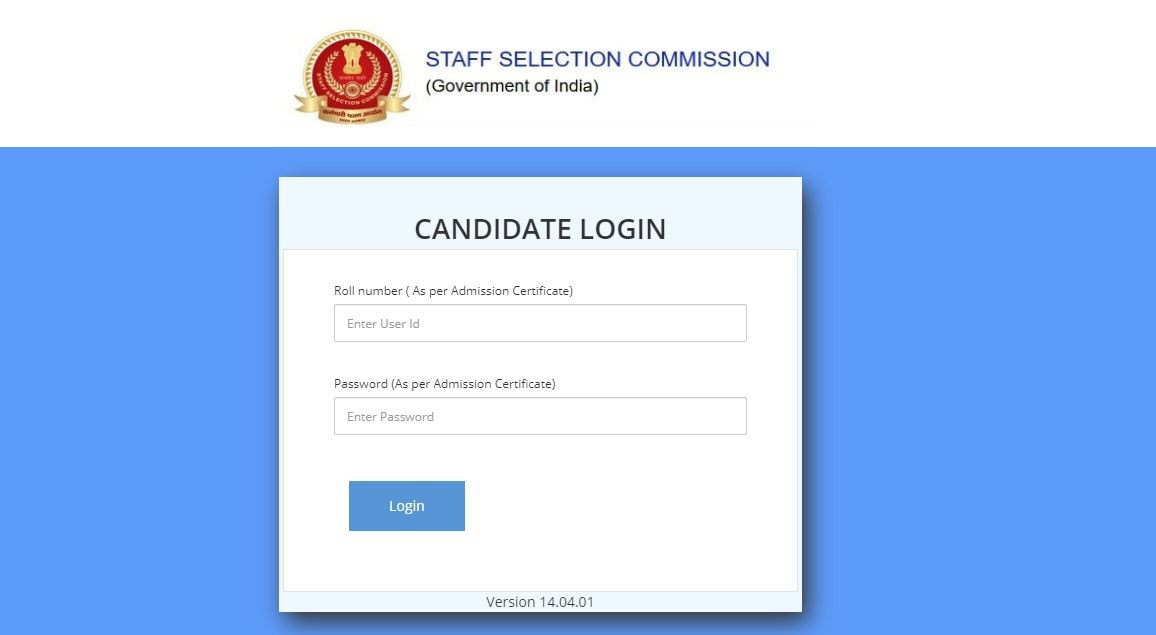1156x635 pixels.
Task: Click the blue background left of login card
Action: [140, 390]
